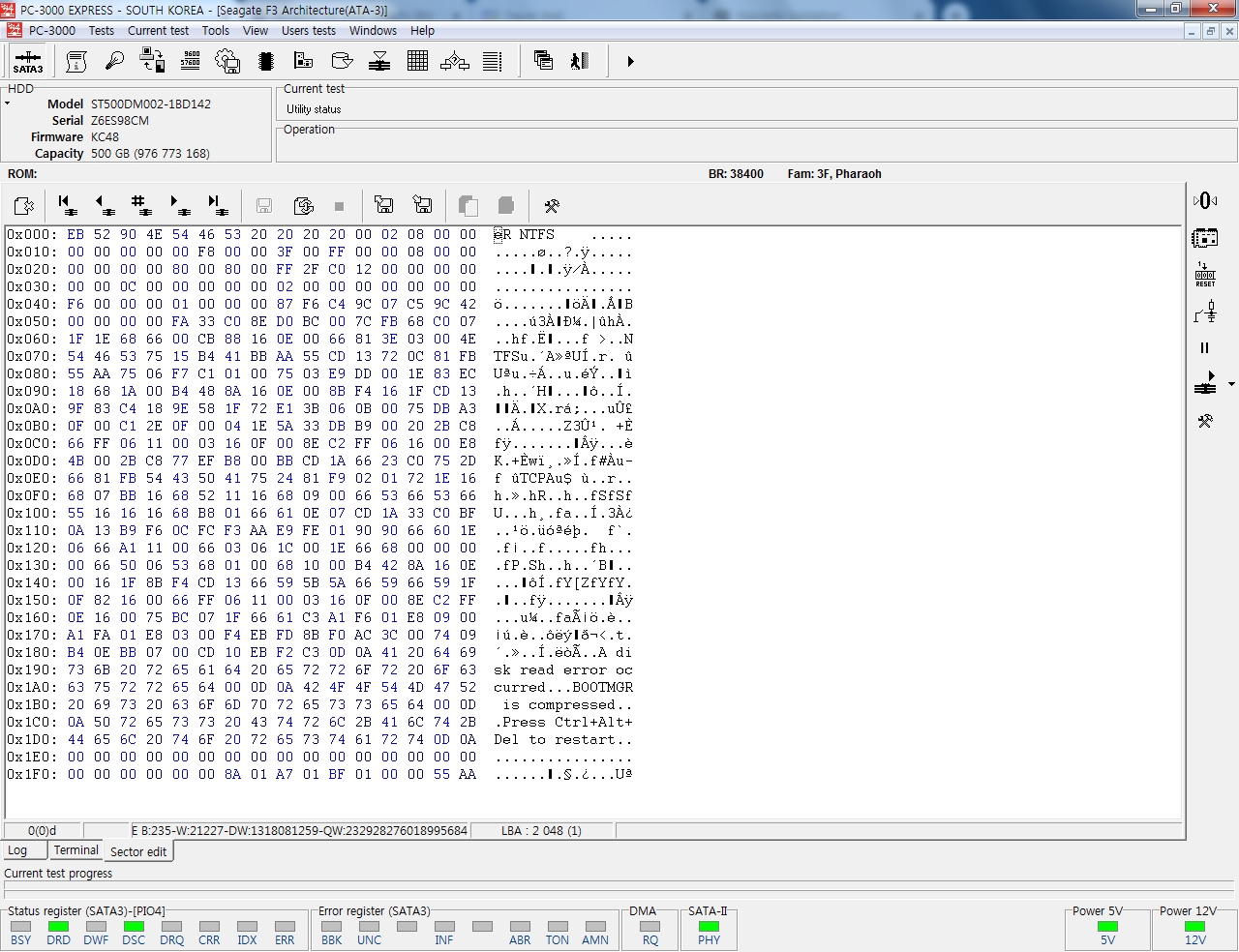Click the pause icon on right sidebar
The height and width of the screenshot is (952, 1239).
point(1205,347)
